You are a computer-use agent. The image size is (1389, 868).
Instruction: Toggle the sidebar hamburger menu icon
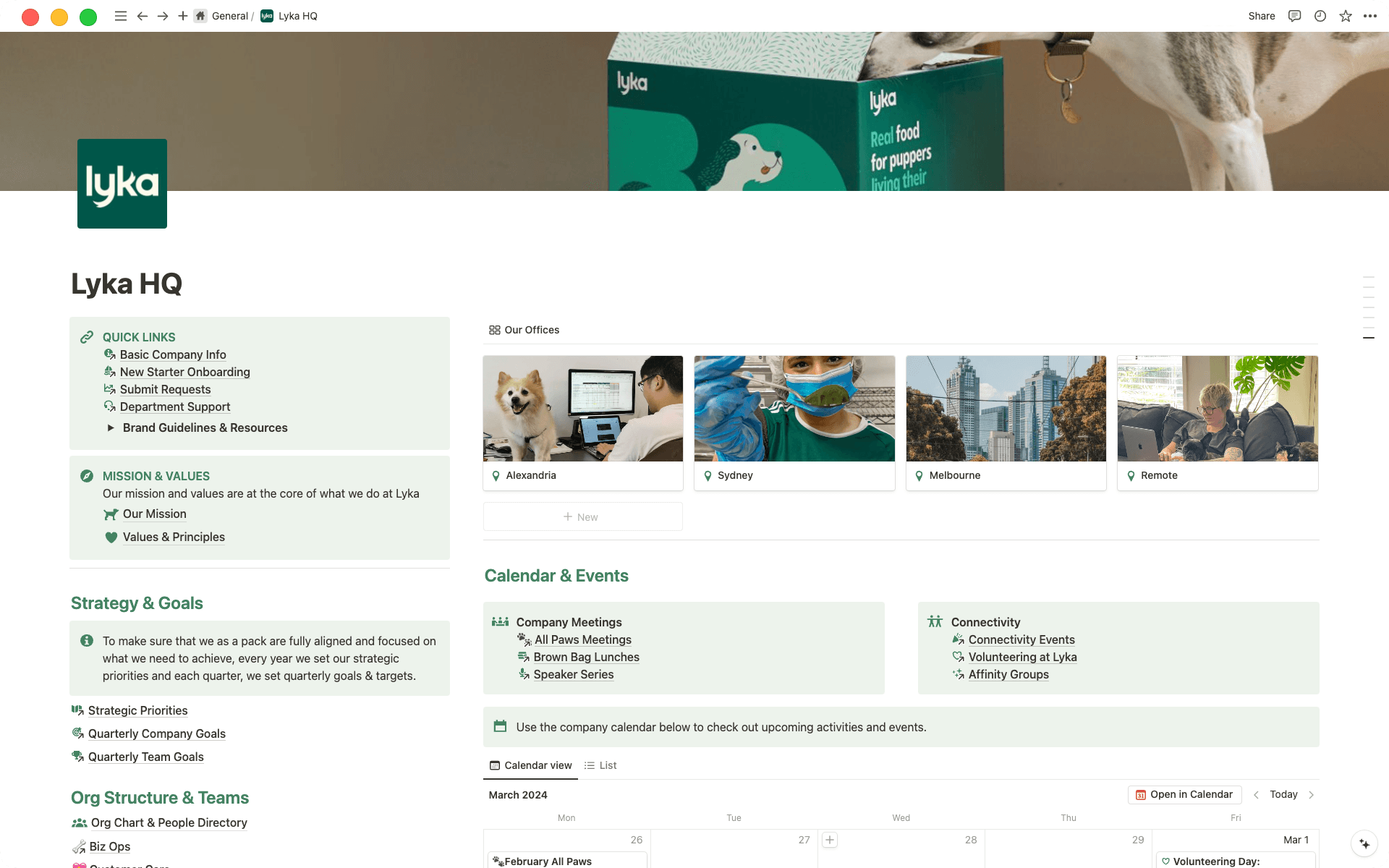click(x=121, y=16)
